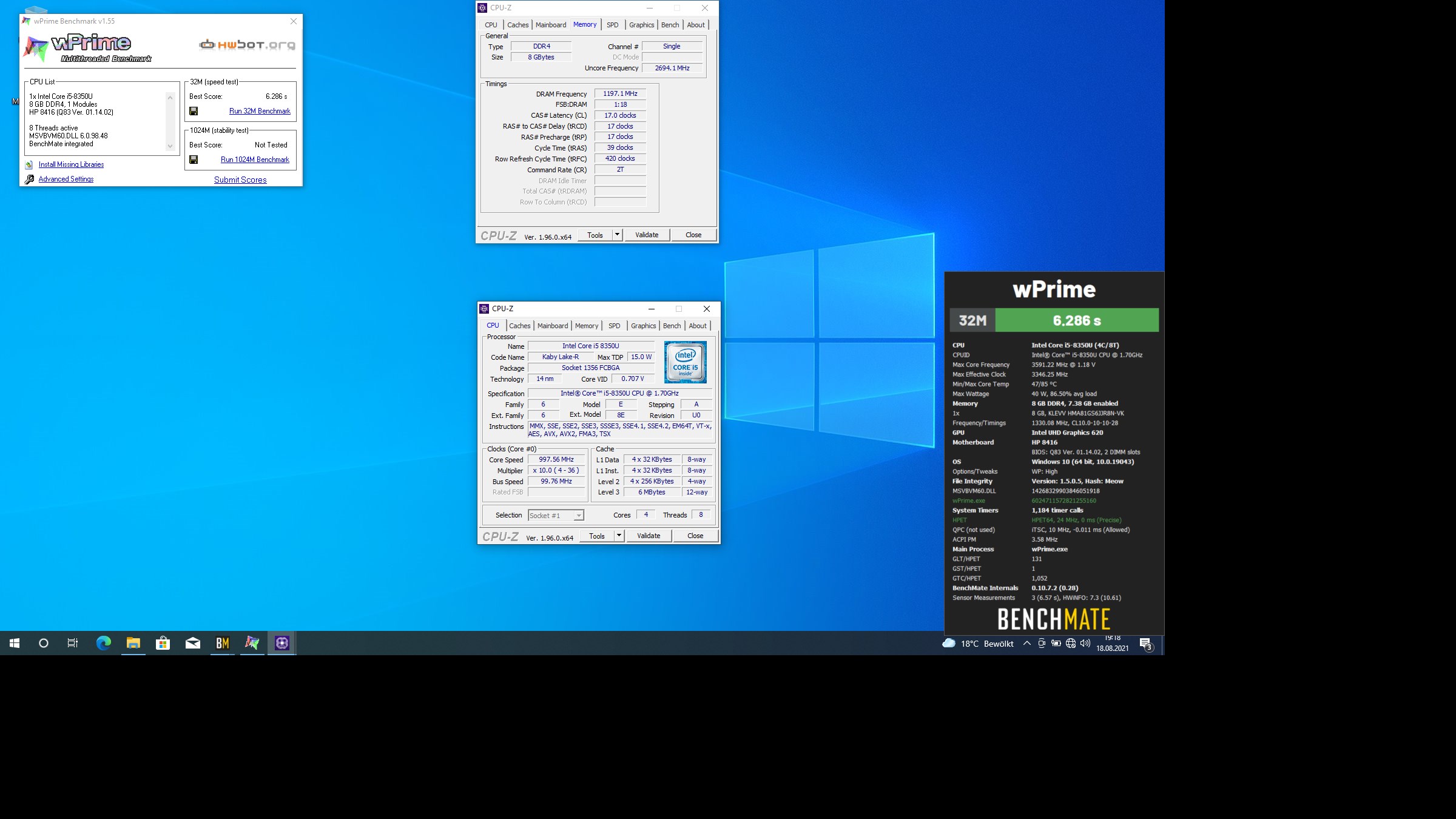This screenshot has height=819, width=1456.
Task: Open SPD tab in upper CPU-Z window
Action: 613,25
